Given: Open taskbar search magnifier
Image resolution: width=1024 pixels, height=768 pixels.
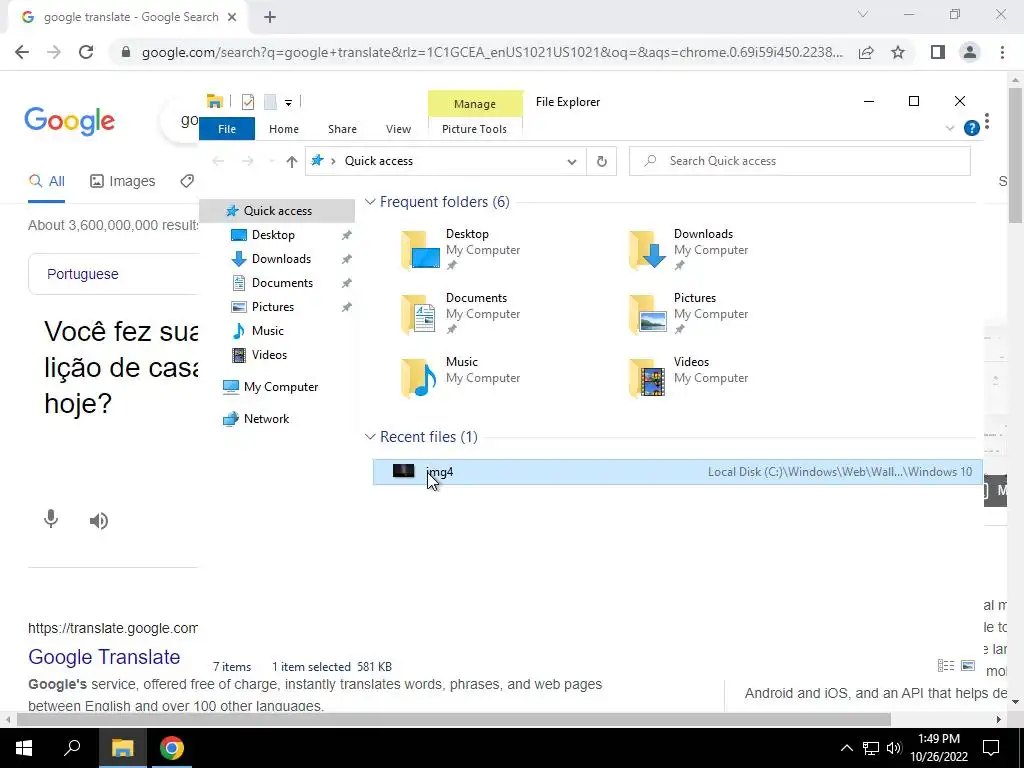Looking at the screenshot, I should pyautogui.click(x=72, y=748).
